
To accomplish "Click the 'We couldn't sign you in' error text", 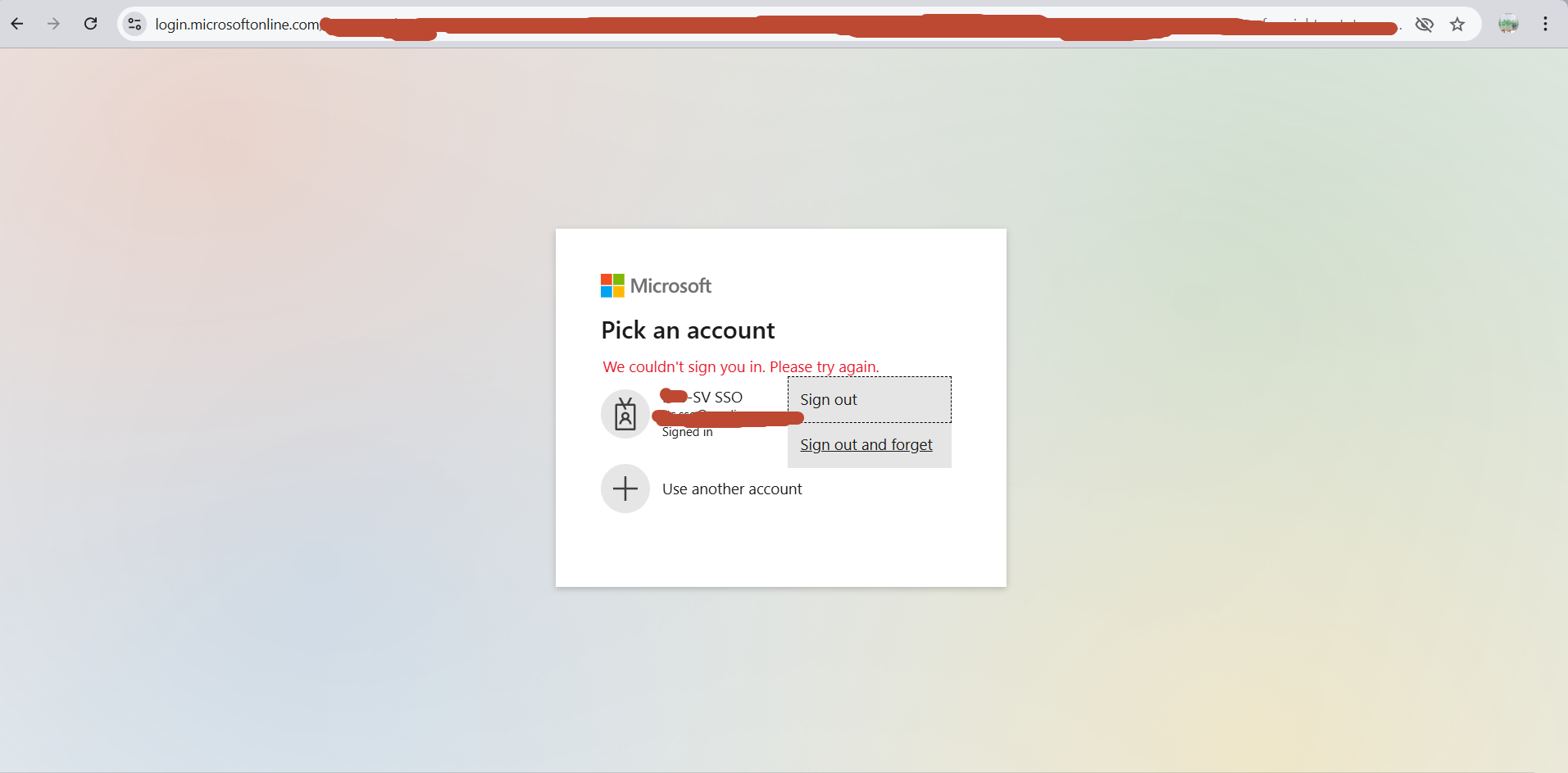I will [741, 367].
